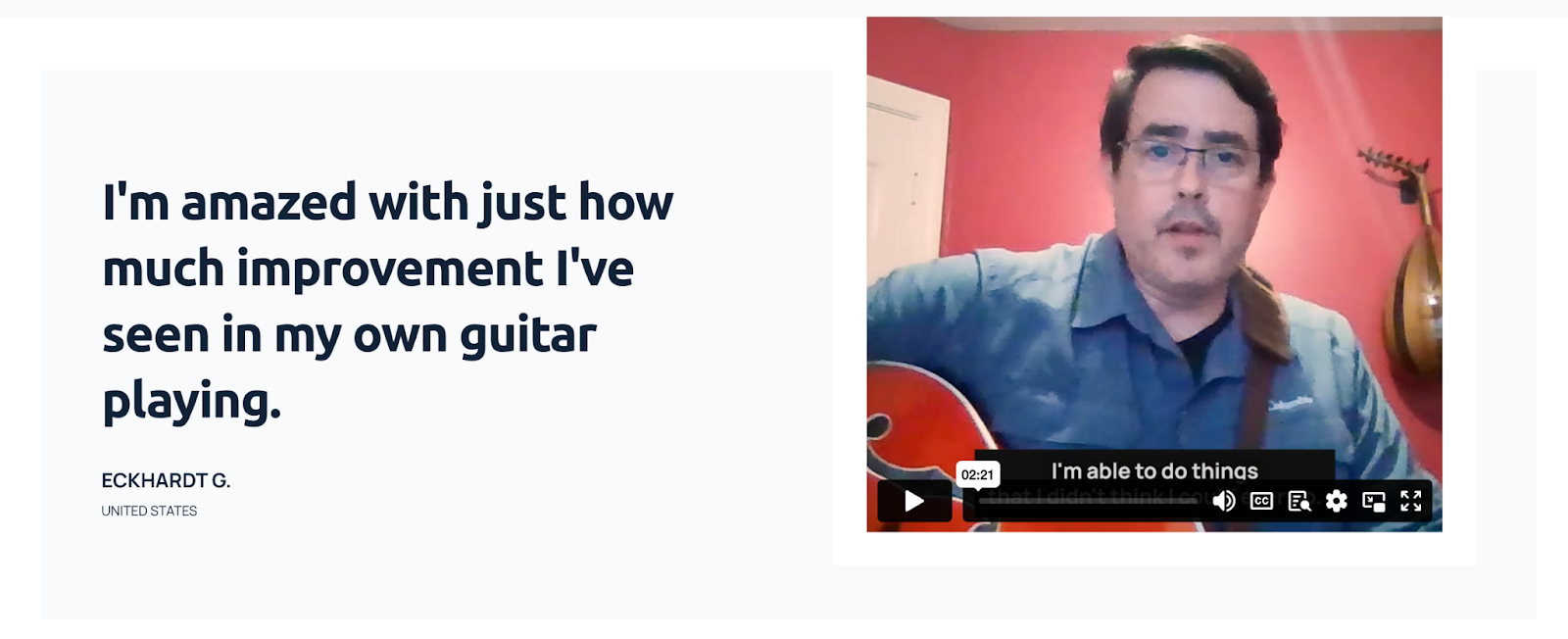Click the UNITED STATES label
The height and width of the screenshot is (639, 1568).
[149, 511]
